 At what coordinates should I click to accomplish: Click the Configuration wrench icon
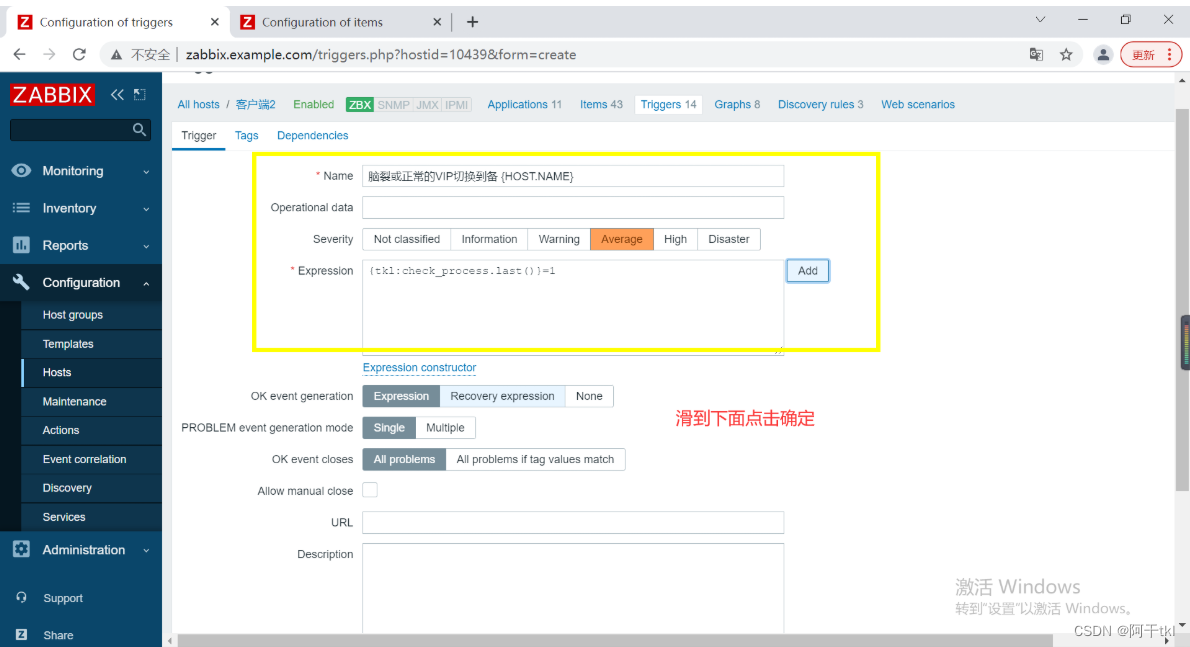[21, 282]
